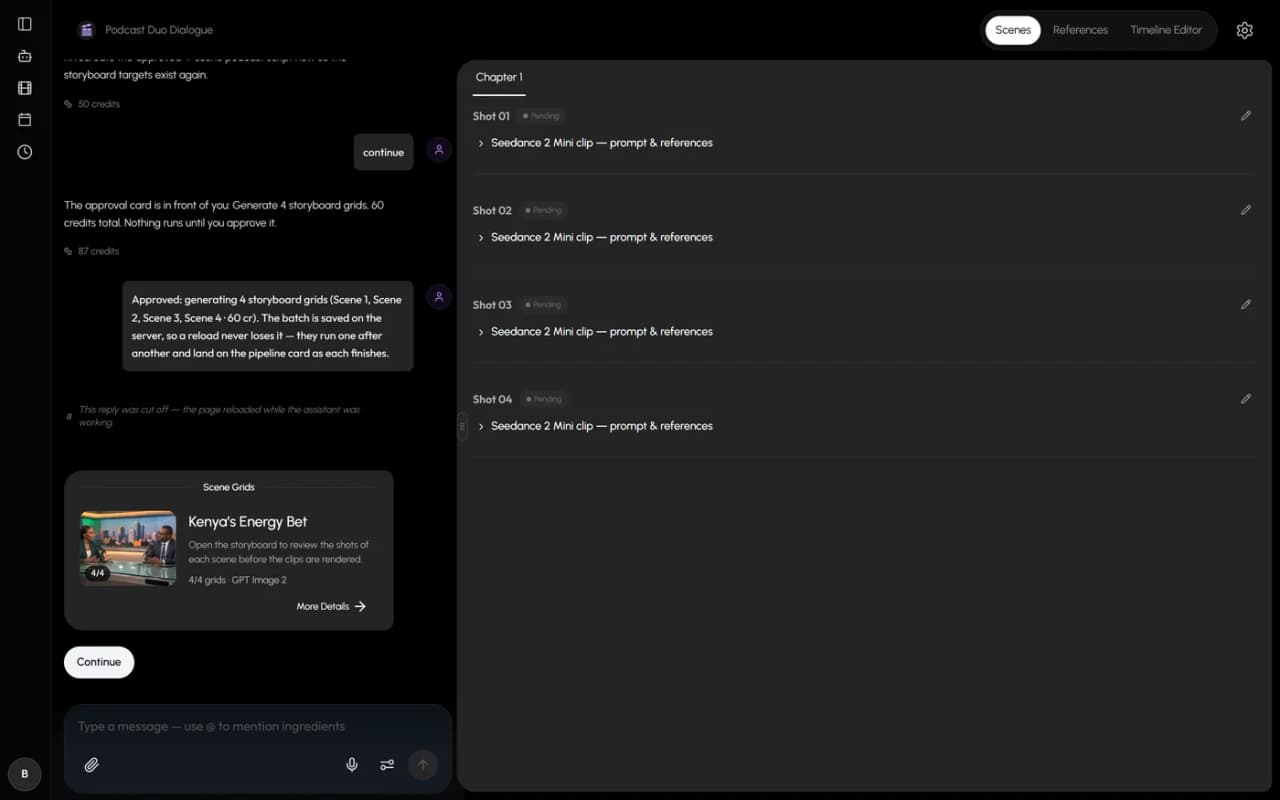Image resolution: width=1280 pixels, height=800 pixels.
Task: Click the Kenya's Energy Bet storyboard thumbnail
Action: [128, 548]
